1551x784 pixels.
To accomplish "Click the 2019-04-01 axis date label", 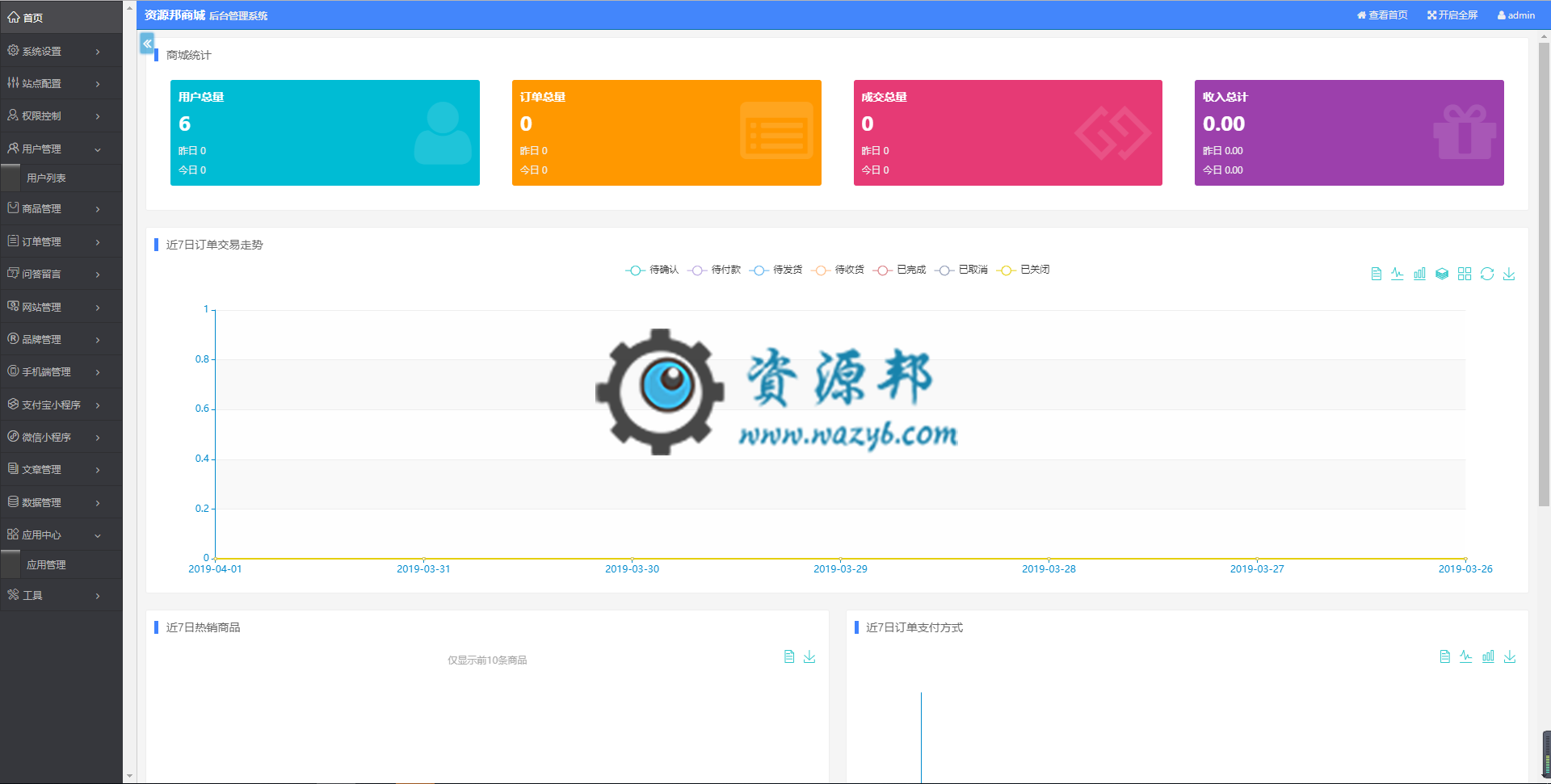I will [215, 569].
